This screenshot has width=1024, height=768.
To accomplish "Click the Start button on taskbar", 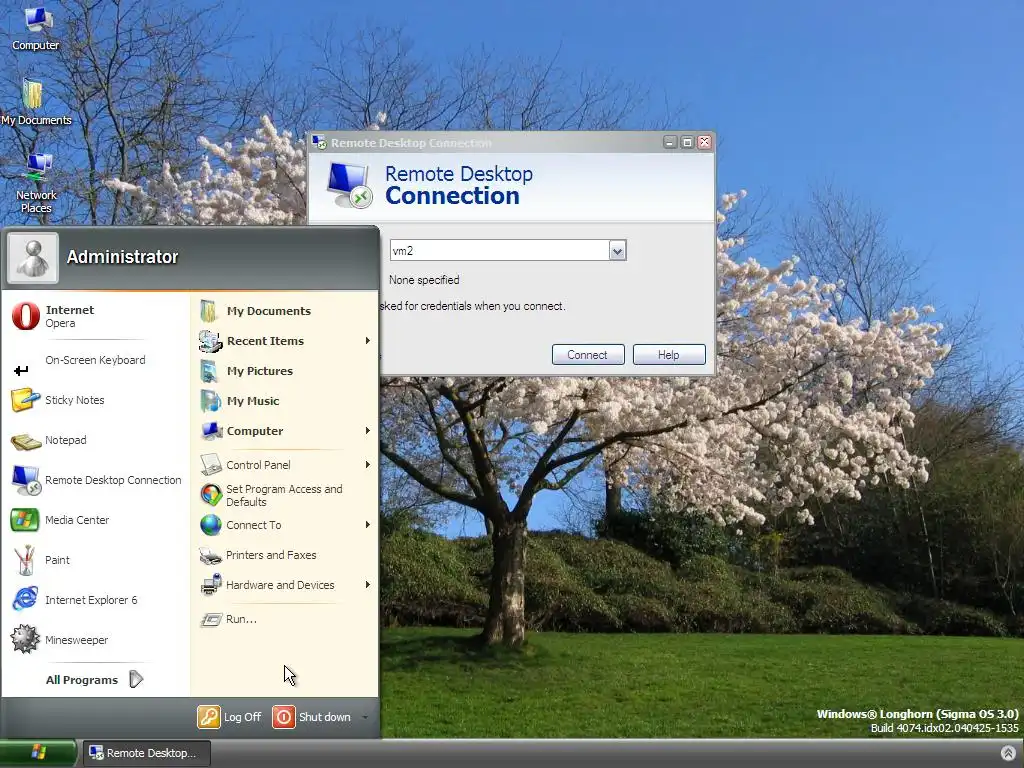I will 38,753.
